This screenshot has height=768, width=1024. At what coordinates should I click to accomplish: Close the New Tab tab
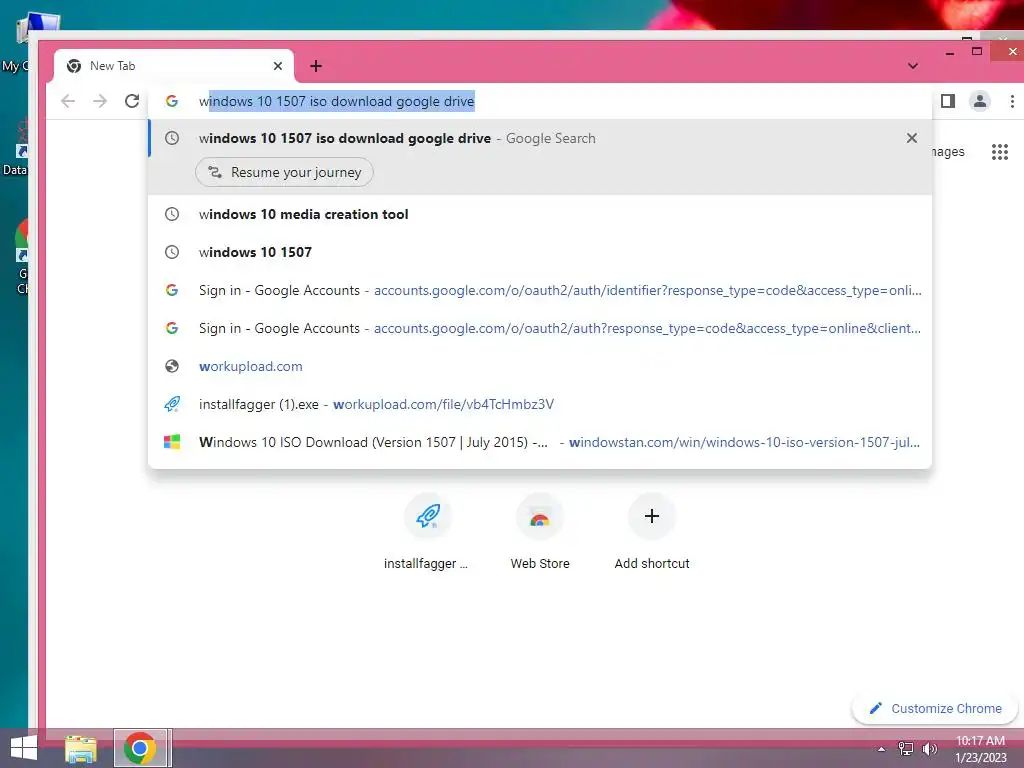point(278,66)
